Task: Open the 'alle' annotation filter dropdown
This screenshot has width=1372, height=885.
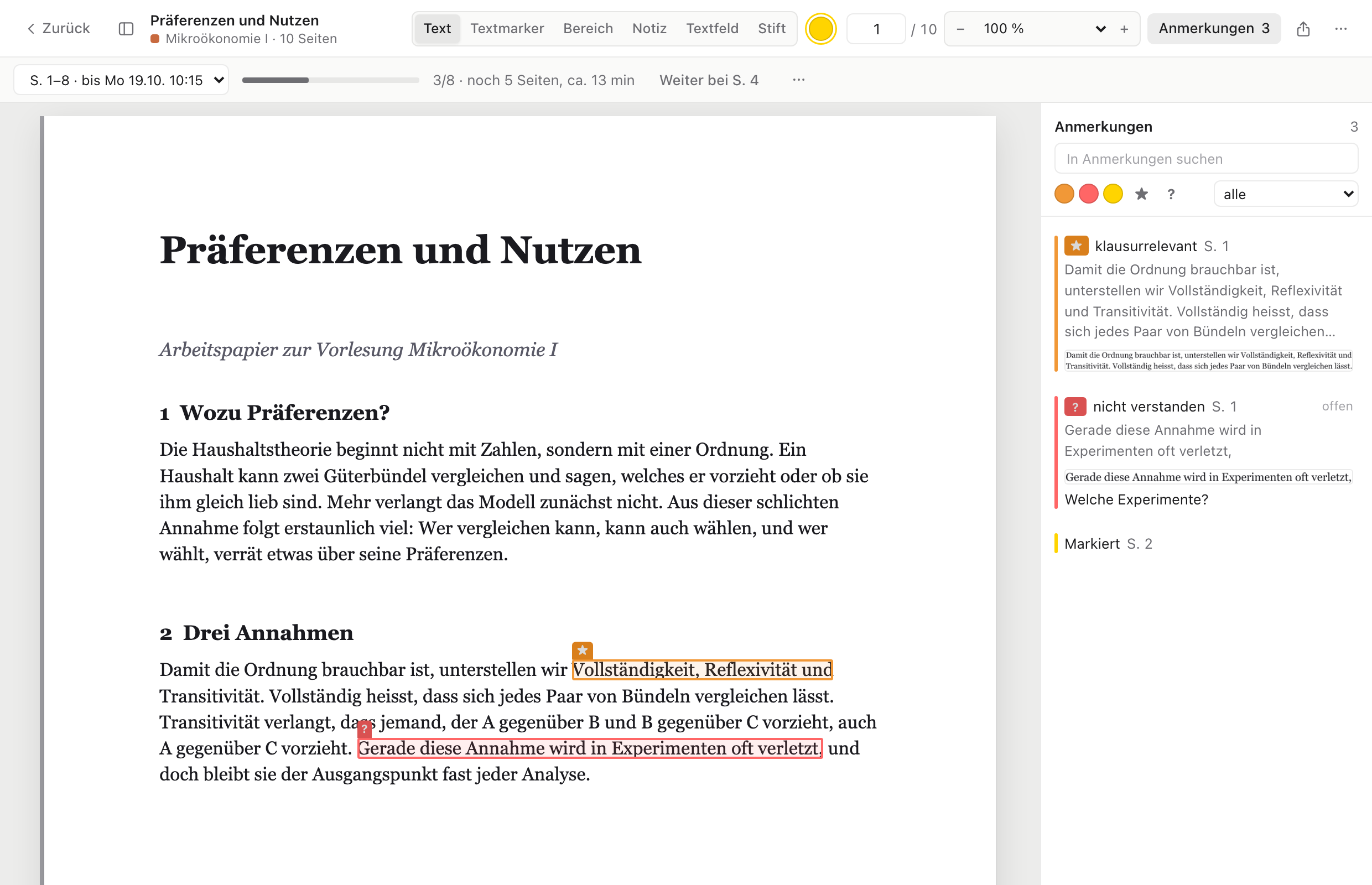Action: (x=1285, y=194)
